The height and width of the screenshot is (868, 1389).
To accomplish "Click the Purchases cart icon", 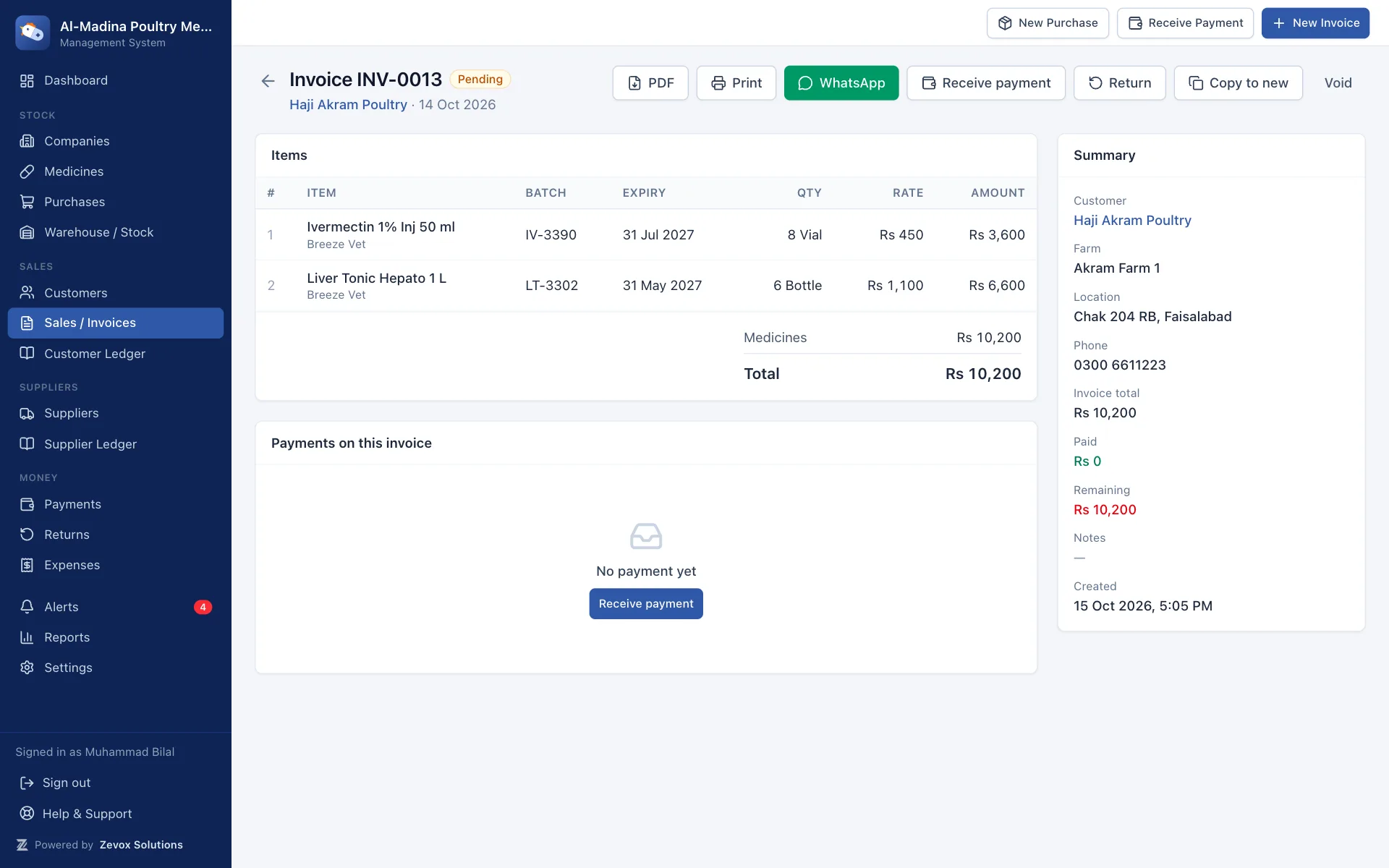I will (27, 202).
